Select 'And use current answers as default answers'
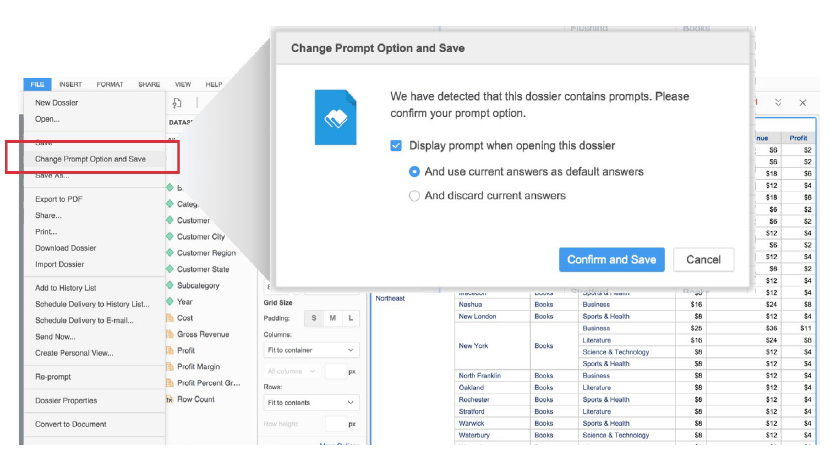Viewport: 832px width, 463px height. coord(415,172)
